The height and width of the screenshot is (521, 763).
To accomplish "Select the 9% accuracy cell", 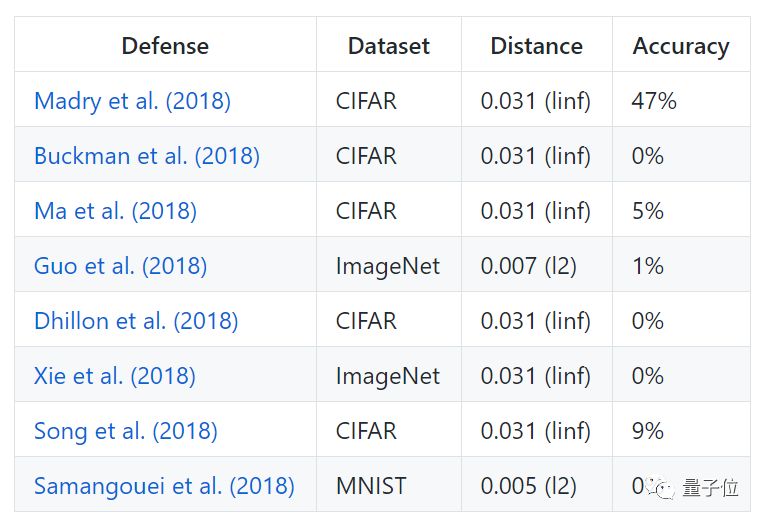I will (x=648, y=431).
